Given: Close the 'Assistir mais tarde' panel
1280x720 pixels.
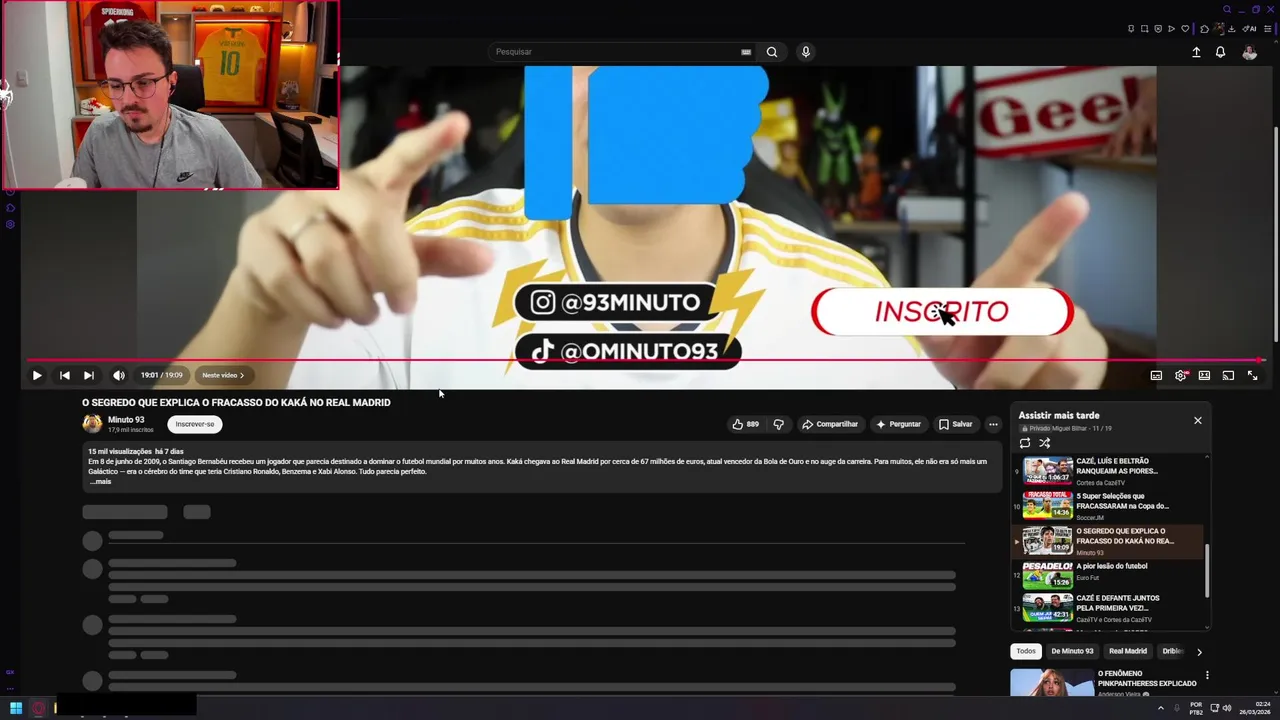Looking at the screenshot, I should click(1198, 420).
